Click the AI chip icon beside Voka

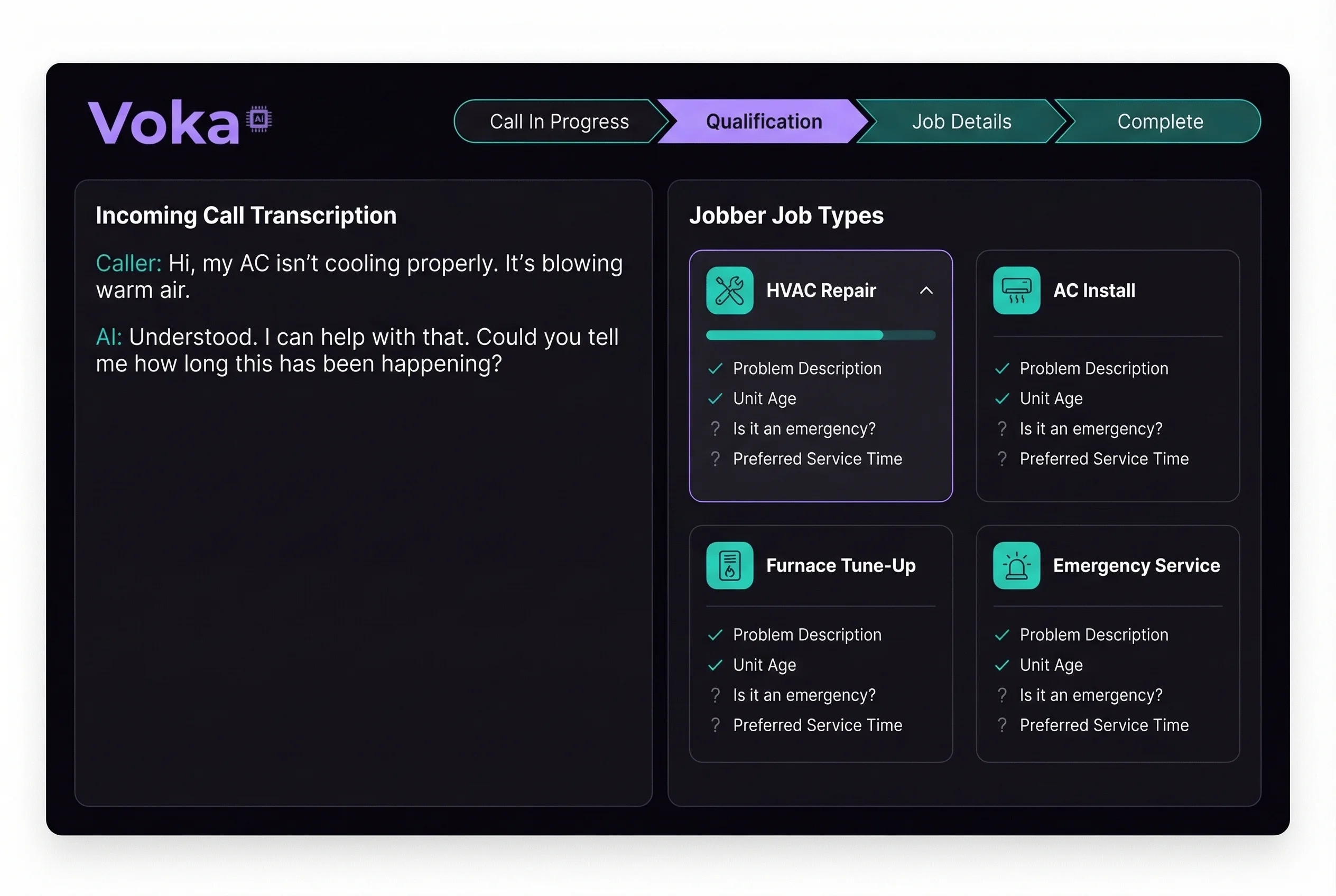pos(259,119)
